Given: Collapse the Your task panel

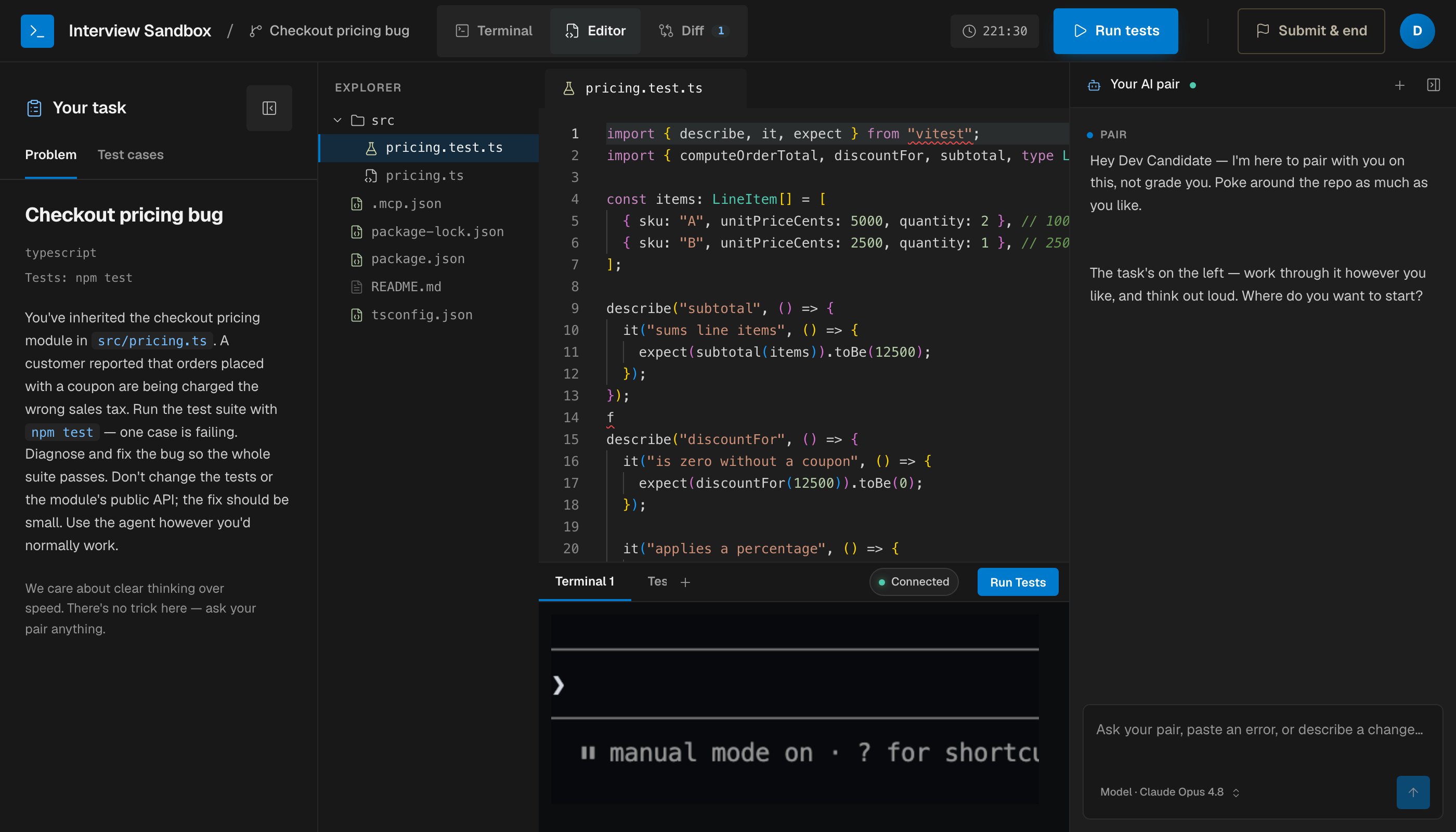Looking at the screenshot, I should [269, 108].
